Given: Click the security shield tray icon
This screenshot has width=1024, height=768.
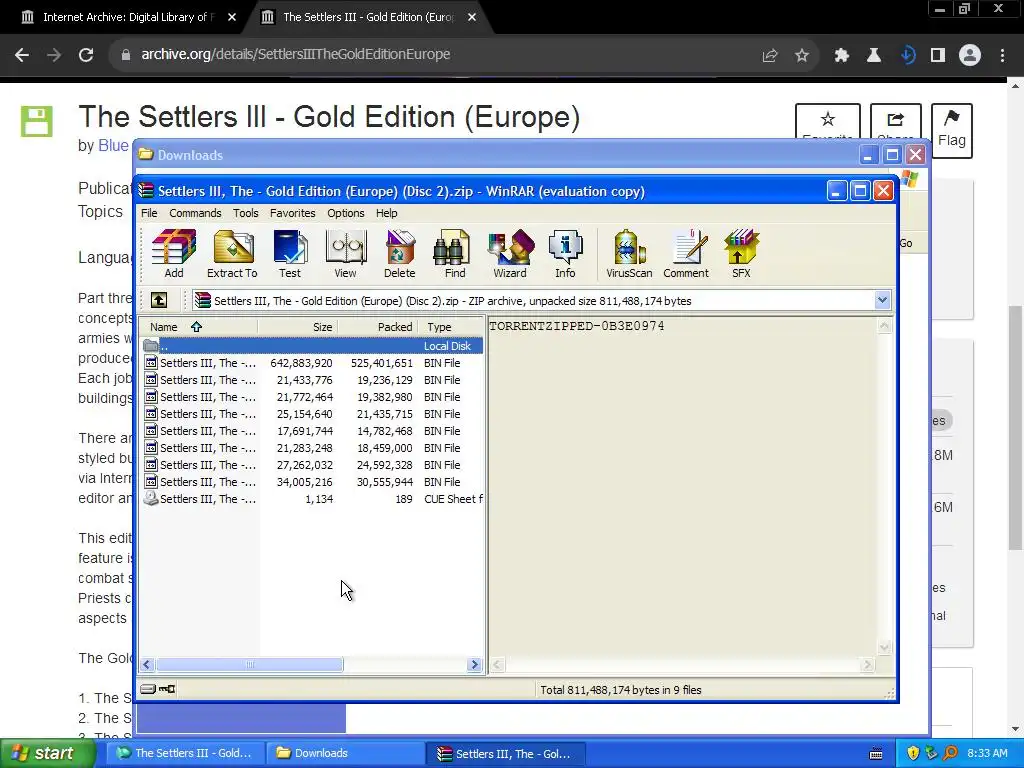Looking at the screenshot, I should (x=913, y=753).
